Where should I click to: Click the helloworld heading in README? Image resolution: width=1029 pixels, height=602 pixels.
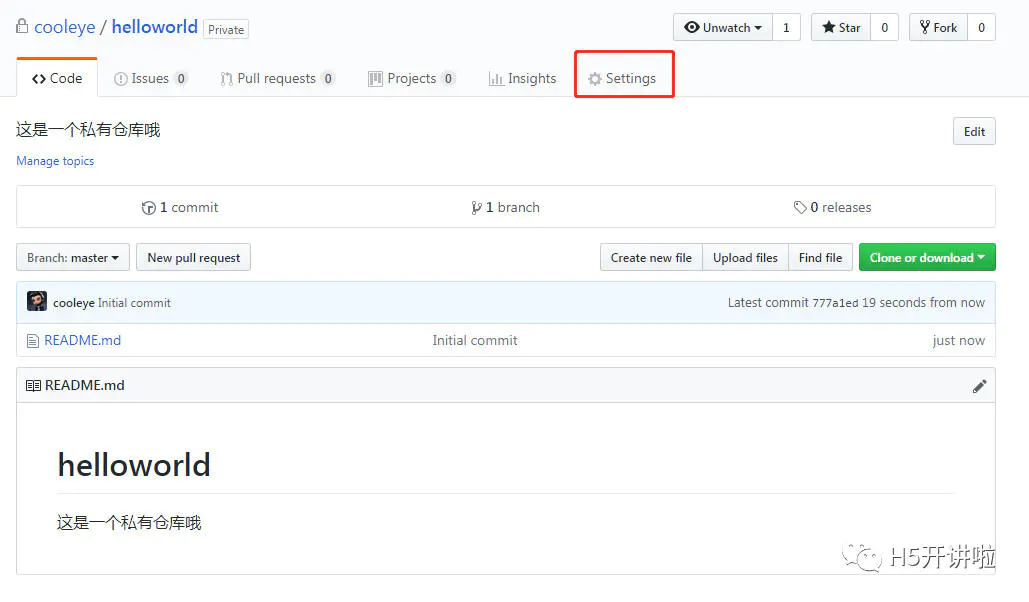click(134, 465)
